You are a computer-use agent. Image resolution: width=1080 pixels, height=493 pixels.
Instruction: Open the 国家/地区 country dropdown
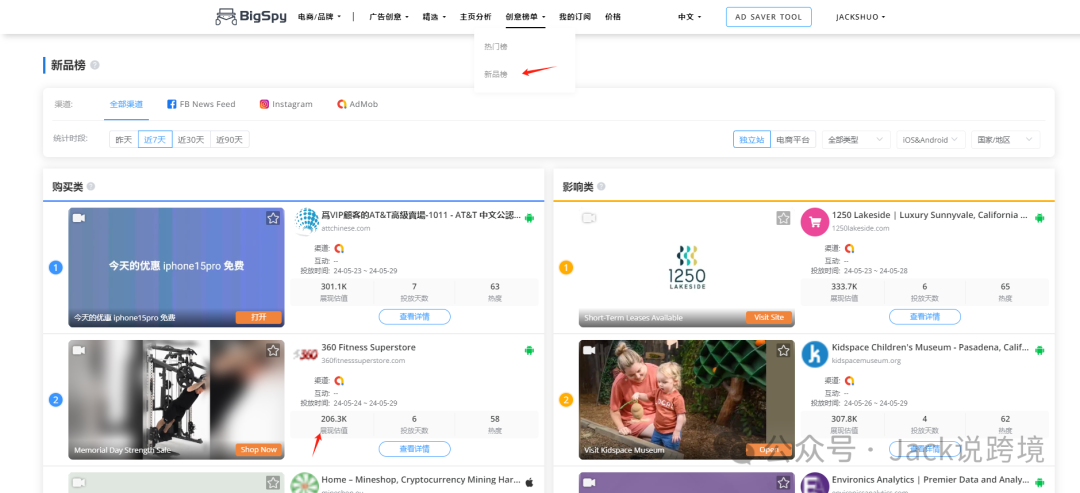(x=1004, y=140)
